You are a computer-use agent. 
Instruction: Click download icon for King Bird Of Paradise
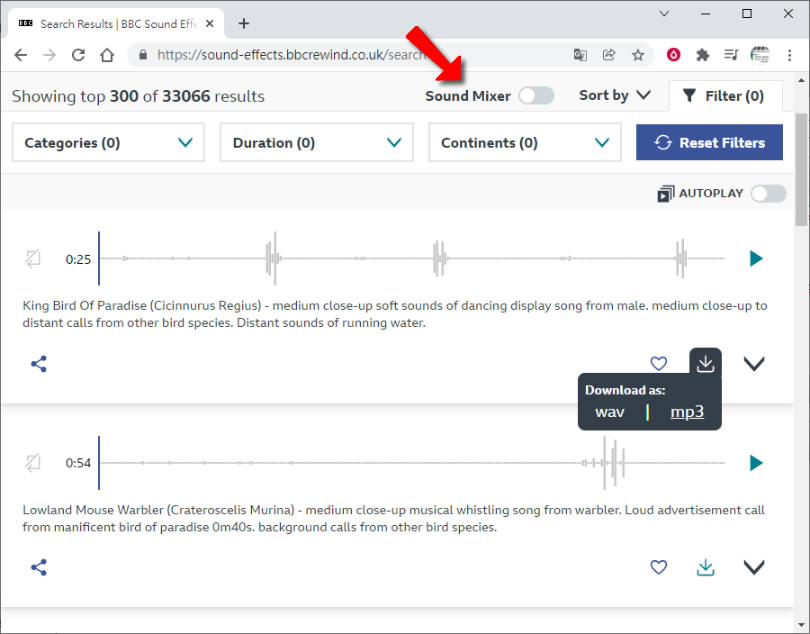click(705, 363)
